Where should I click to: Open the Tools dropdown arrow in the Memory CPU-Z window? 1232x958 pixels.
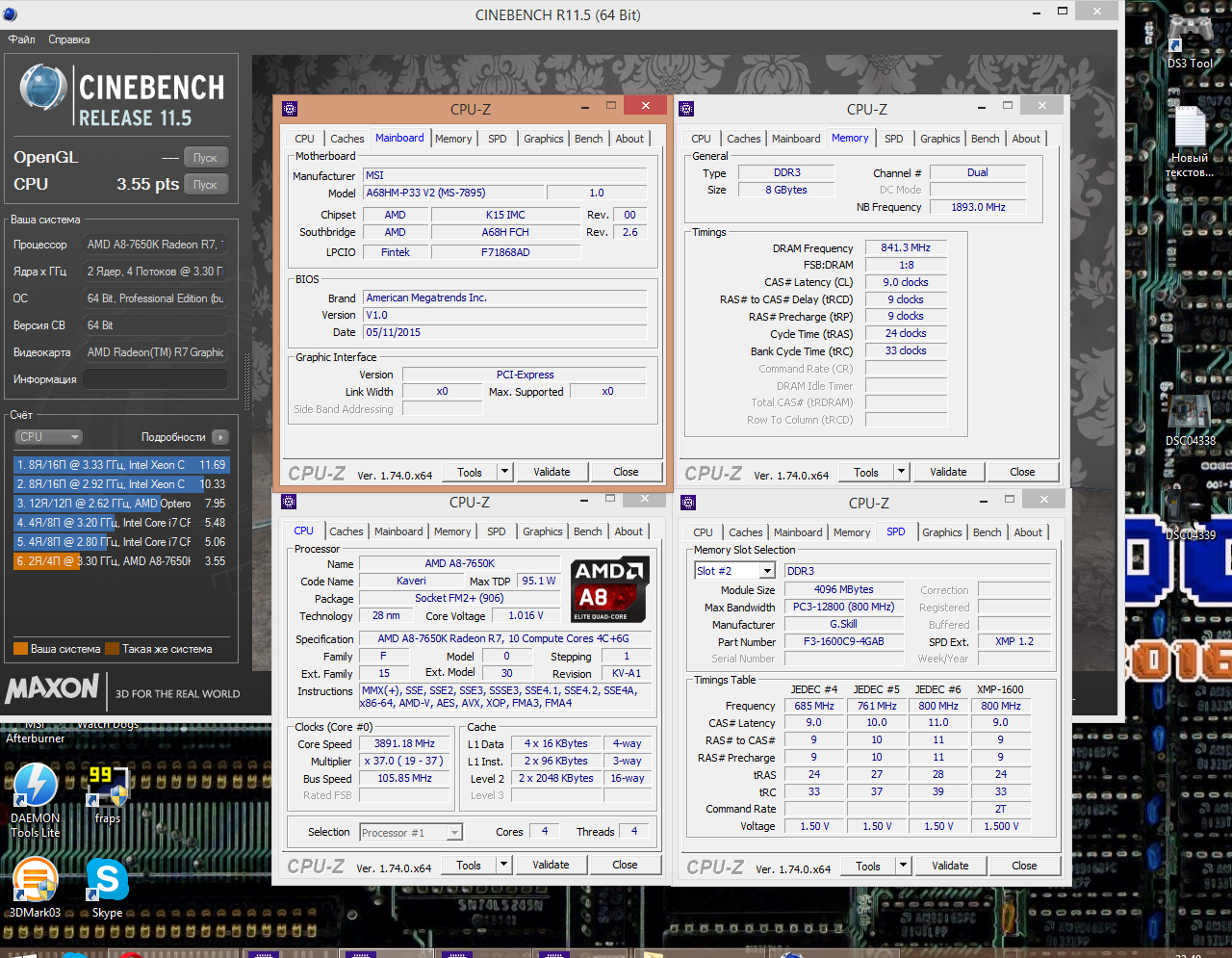[x=901, y=472]
